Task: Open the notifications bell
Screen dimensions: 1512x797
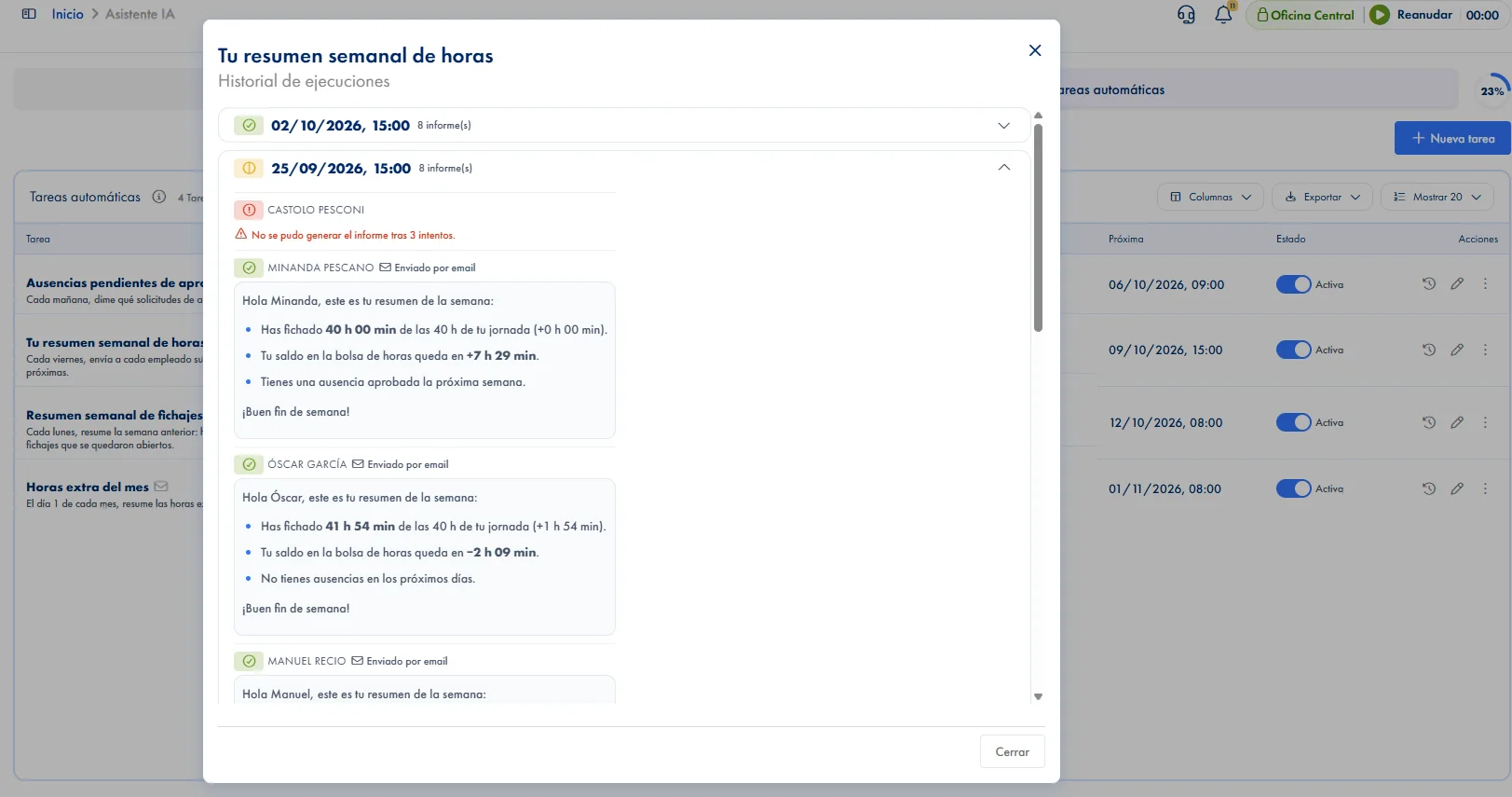Action: pyautogui.click(x=1223, y=15)
